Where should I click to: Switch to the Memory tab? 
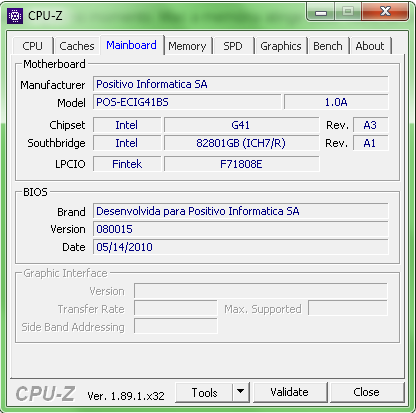(187, 46)
